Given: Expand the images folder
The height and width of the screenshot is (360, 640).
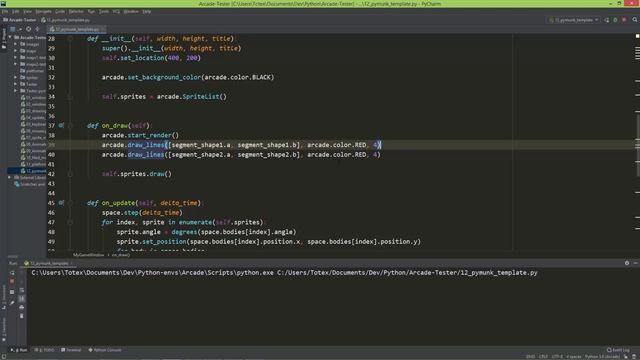Looking at the screenshot, I should pyautogui.click(x=16, y=44).
